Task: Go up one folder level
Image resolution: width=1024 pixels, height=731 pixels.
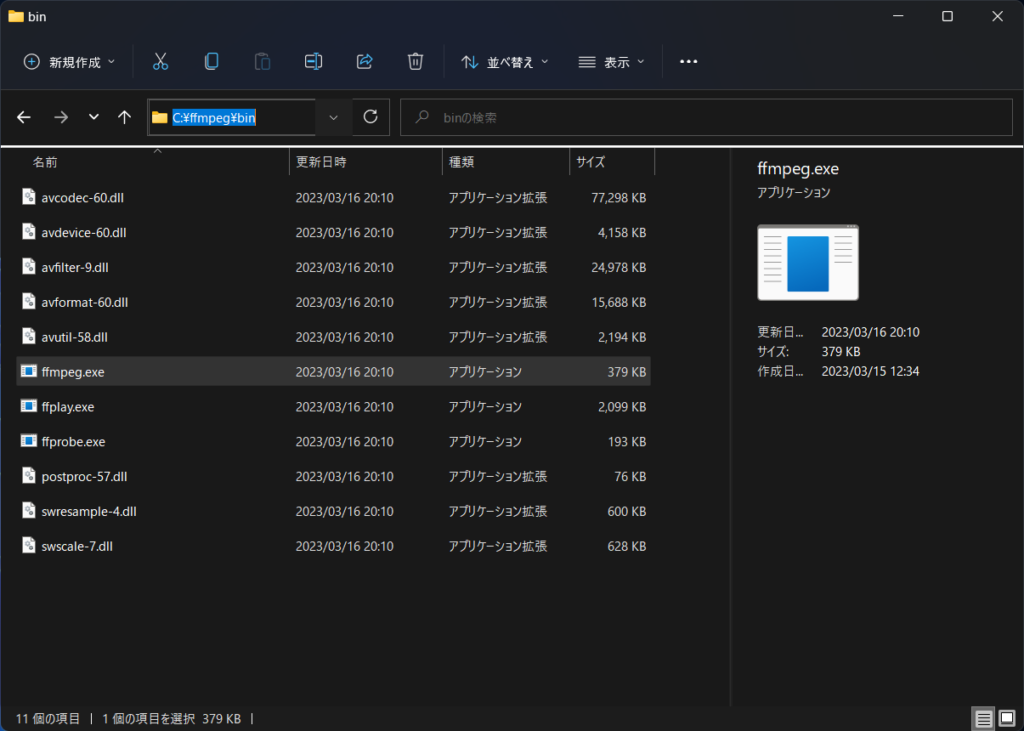Action: tap(124, 118)
